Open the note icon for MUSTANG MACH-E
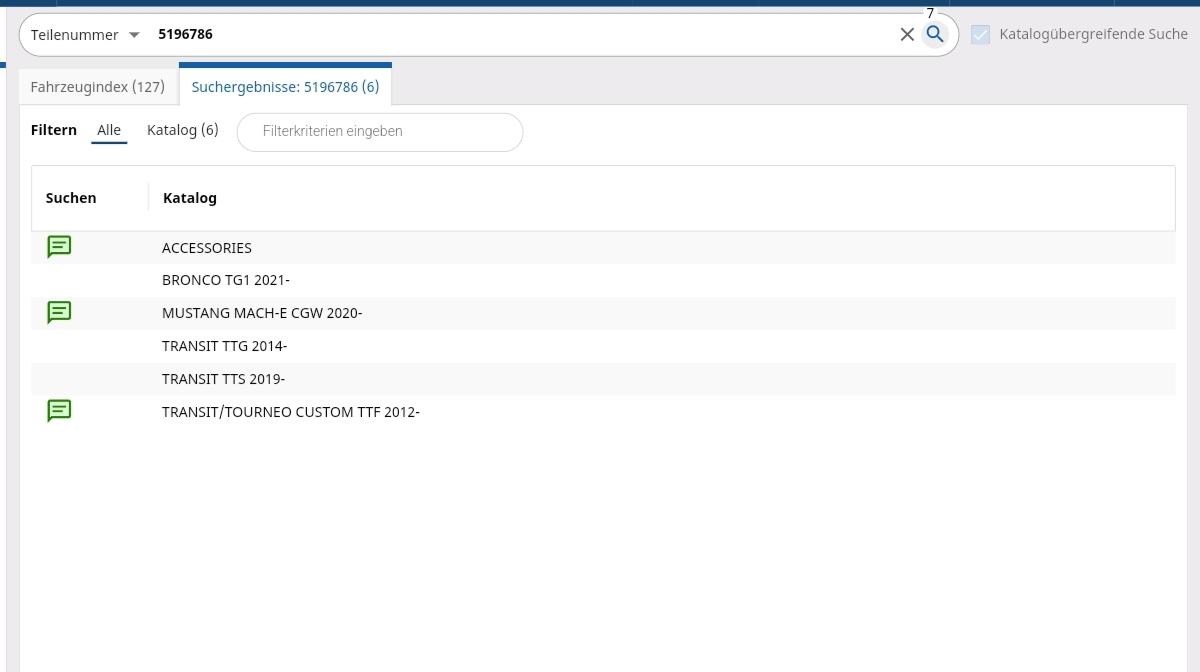 click(60, 313)
